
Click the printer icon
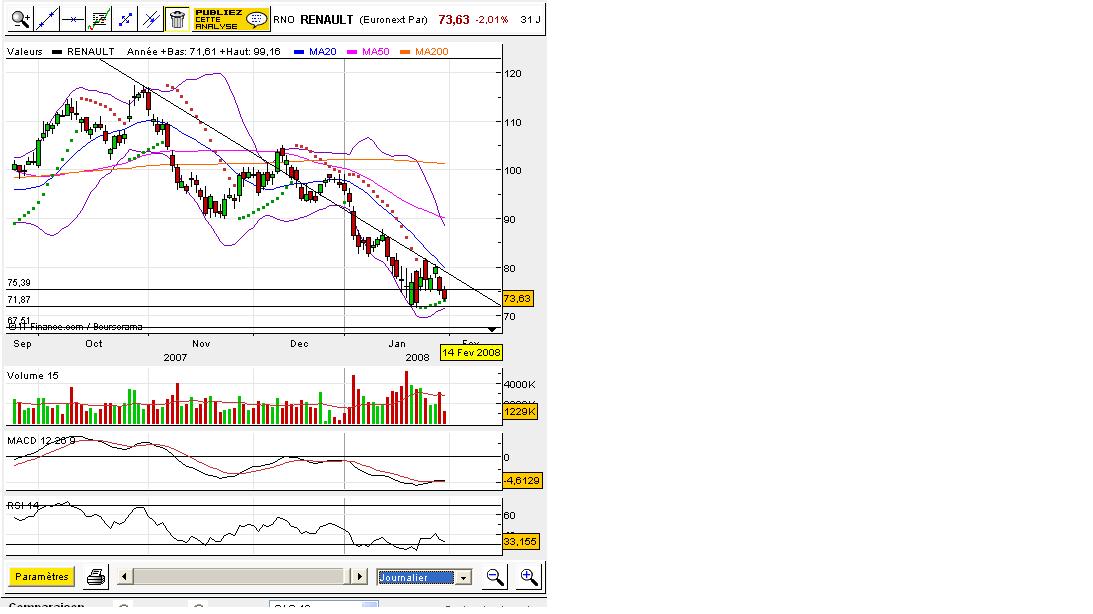click(95, 577)
